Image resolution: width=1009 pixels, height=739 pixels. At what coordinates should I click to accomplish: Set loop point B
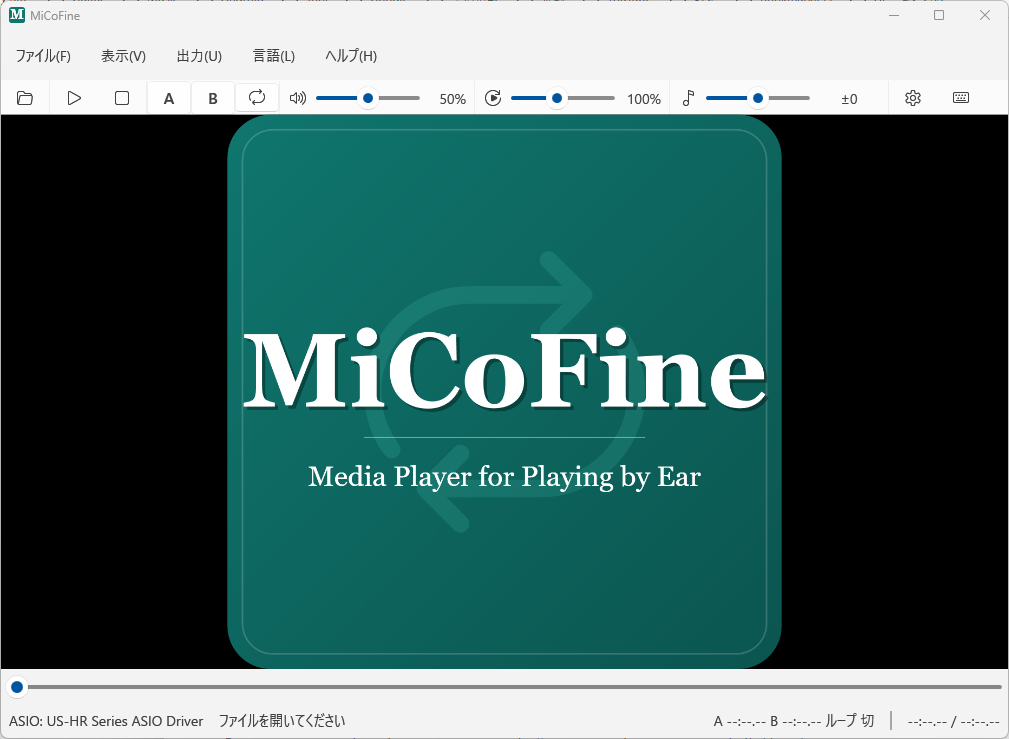click(x=213, y=98)
